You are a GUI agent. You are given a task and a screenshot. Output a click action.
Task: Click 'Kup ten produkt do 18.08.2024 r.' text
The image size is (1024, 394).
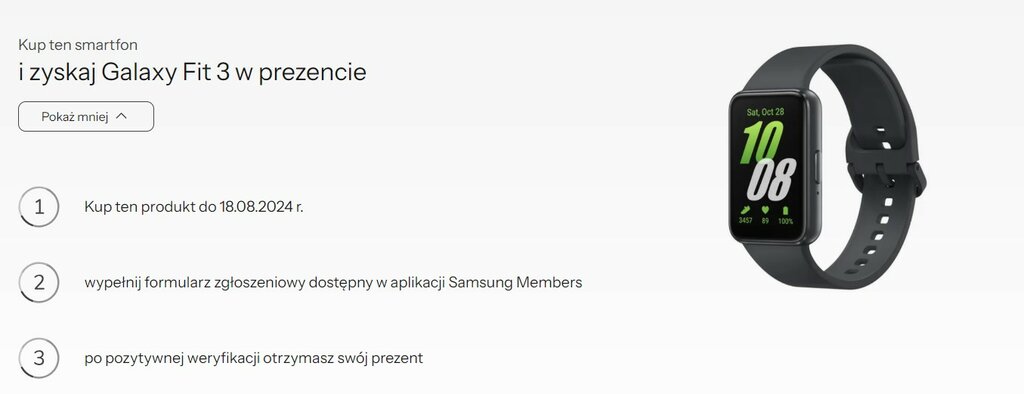194,207
